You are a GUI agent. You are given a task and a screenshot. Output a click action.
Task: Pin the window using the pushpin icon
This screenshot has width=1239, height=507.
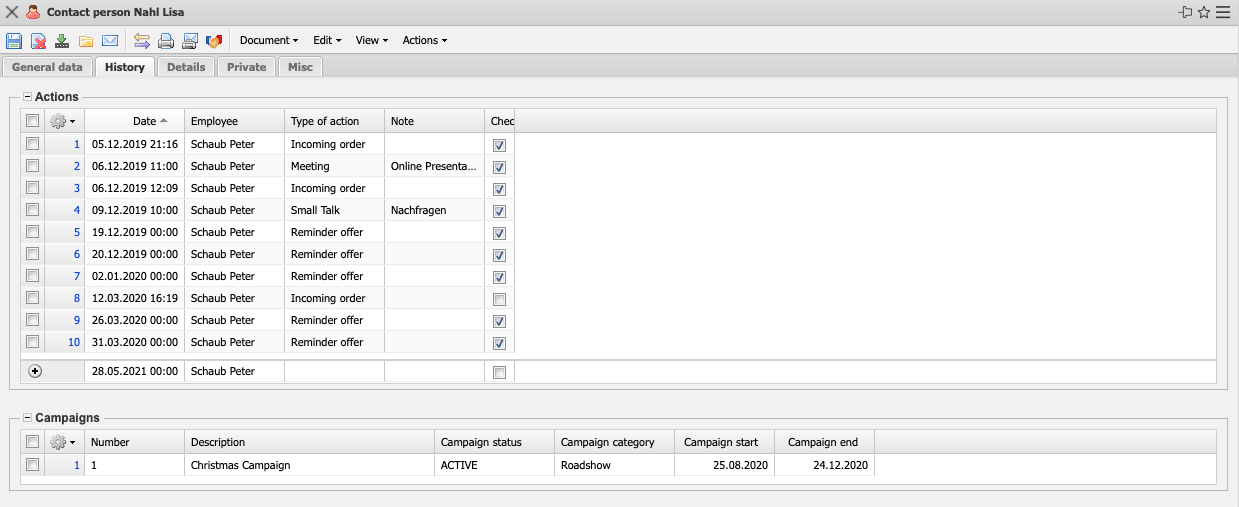tap(1186, 13)
